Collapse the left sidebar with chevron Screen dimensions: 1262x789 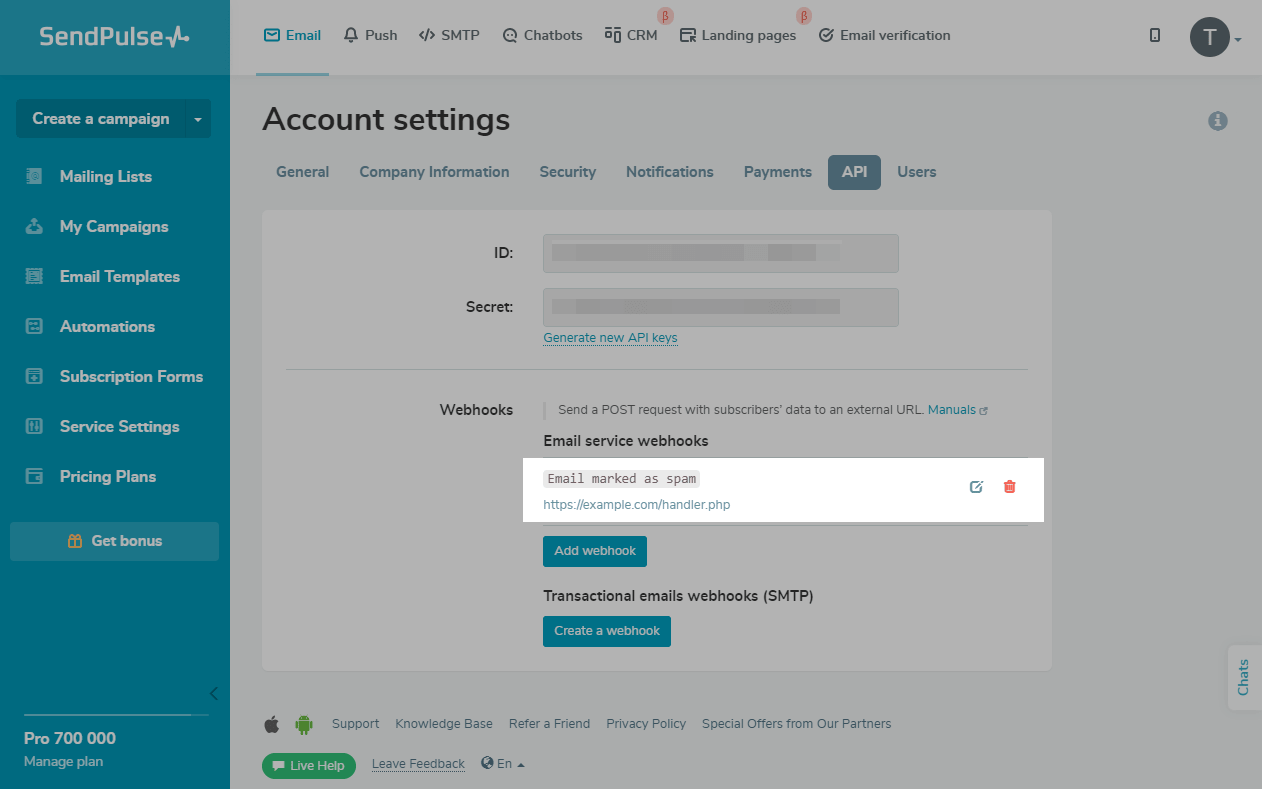[213, 693]
